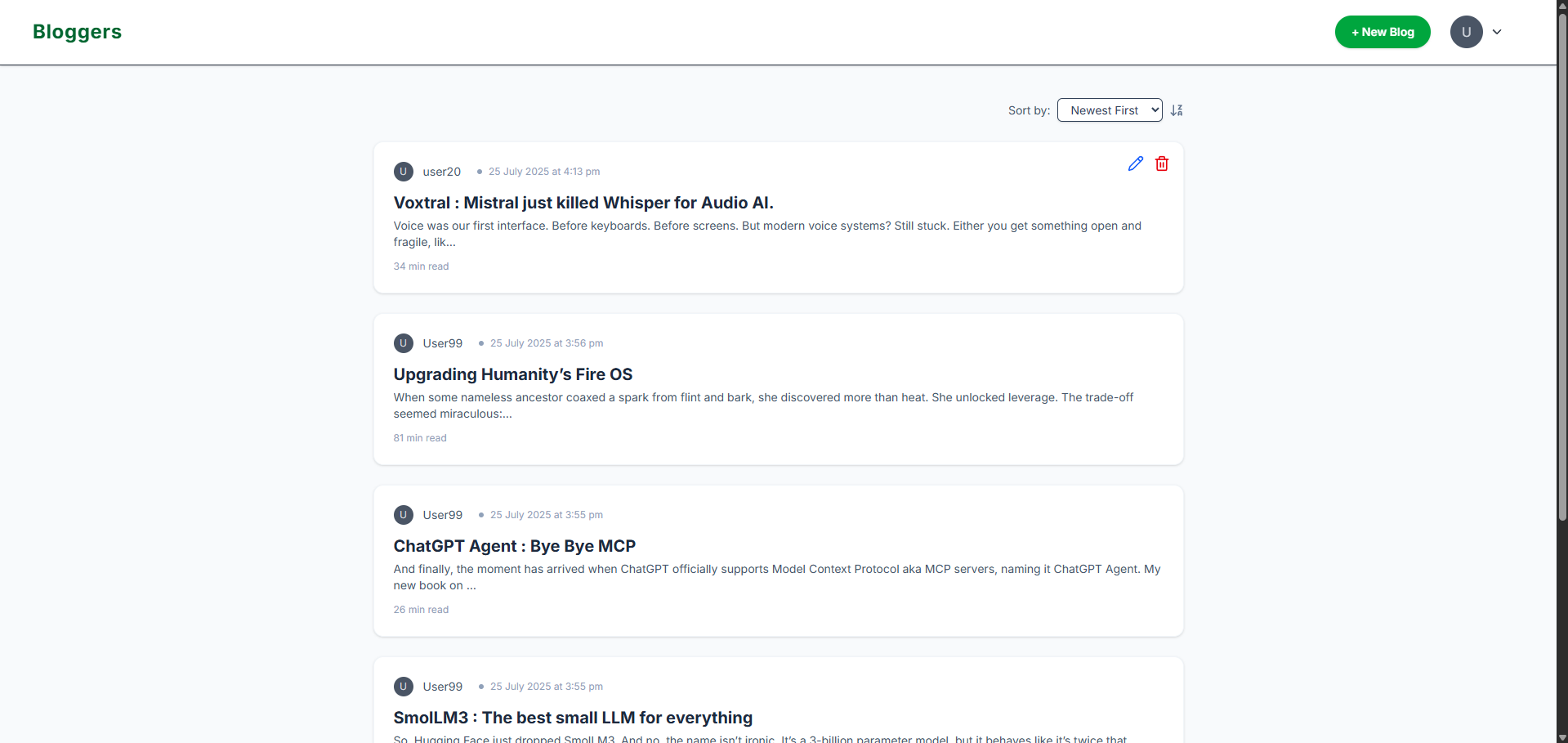Image resolution: width=1568 pixels, height=743 pixels.
Task: Select User99 name on SmolLM3 post
Action: 443,687
